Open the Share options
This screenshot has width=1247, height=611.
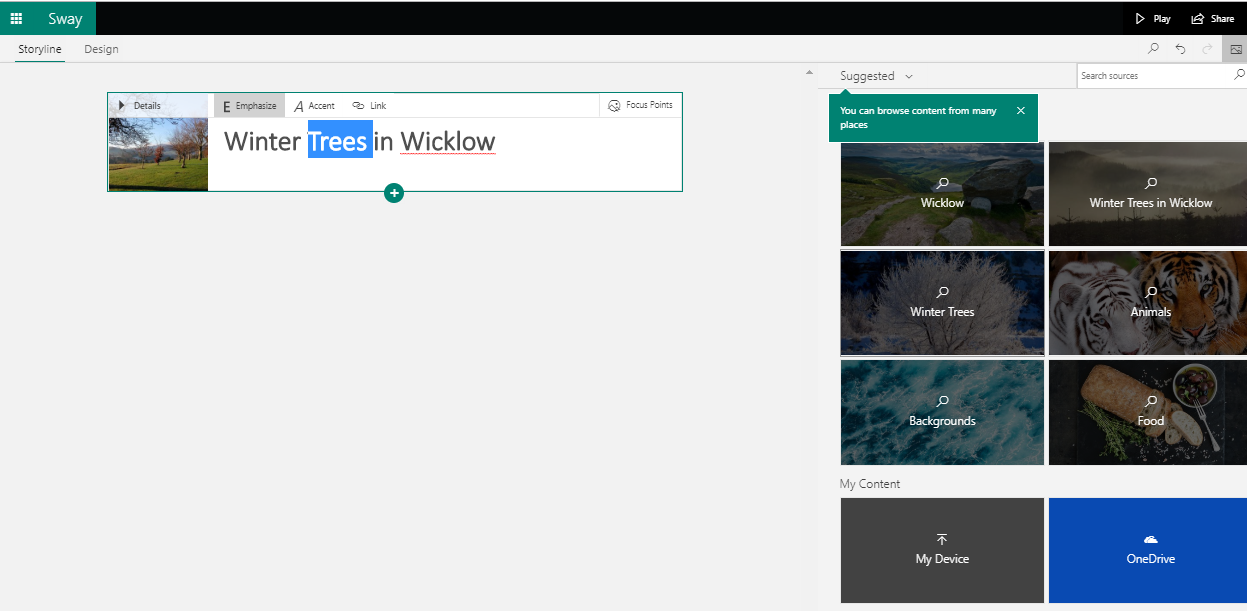[x=1212, y=18]
